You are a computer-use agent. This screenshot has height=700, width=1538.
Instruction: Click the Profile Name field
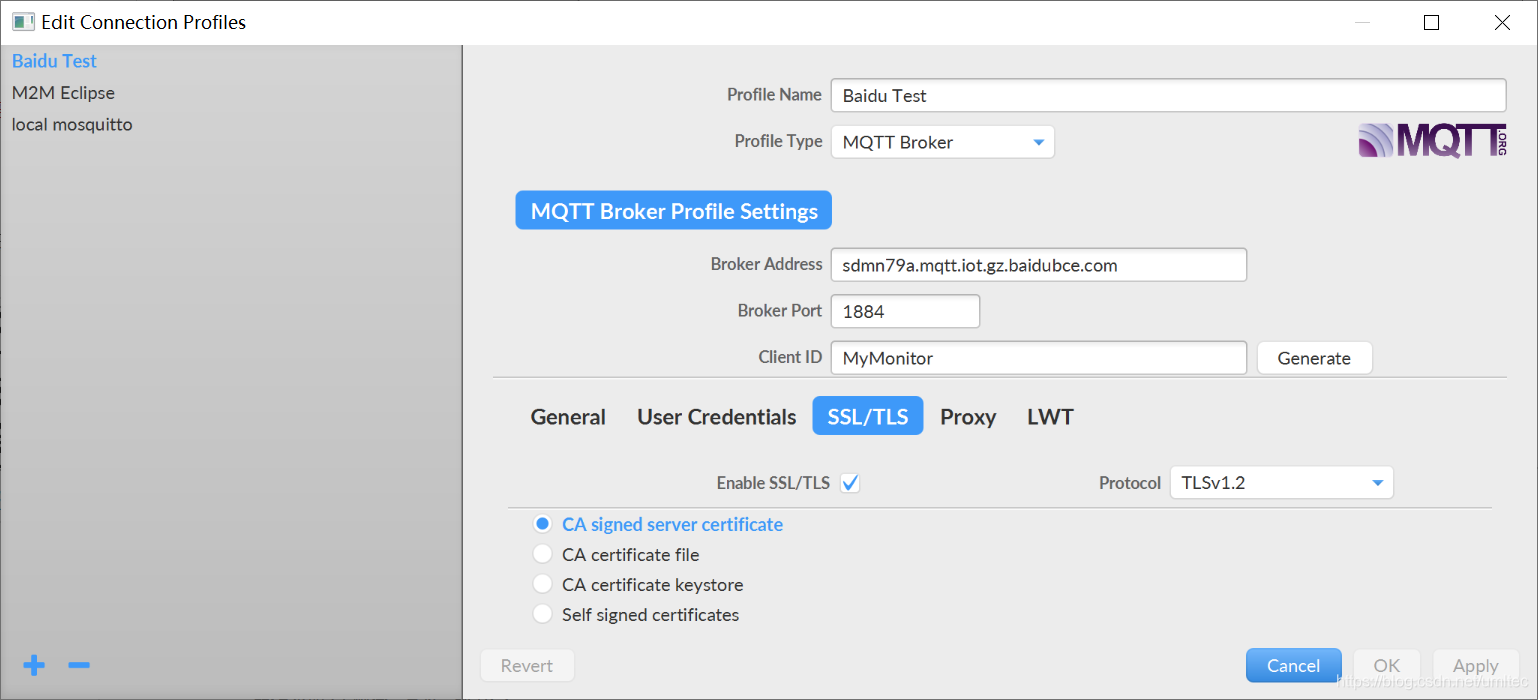(1168, 96)
